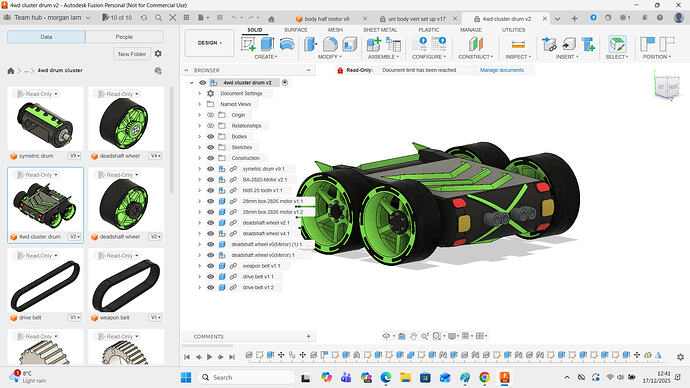This screenshot has width=690, height=388.
Task: Collapse the 4wd cluster drum v2 root node
Action: [x=191, y=82]
